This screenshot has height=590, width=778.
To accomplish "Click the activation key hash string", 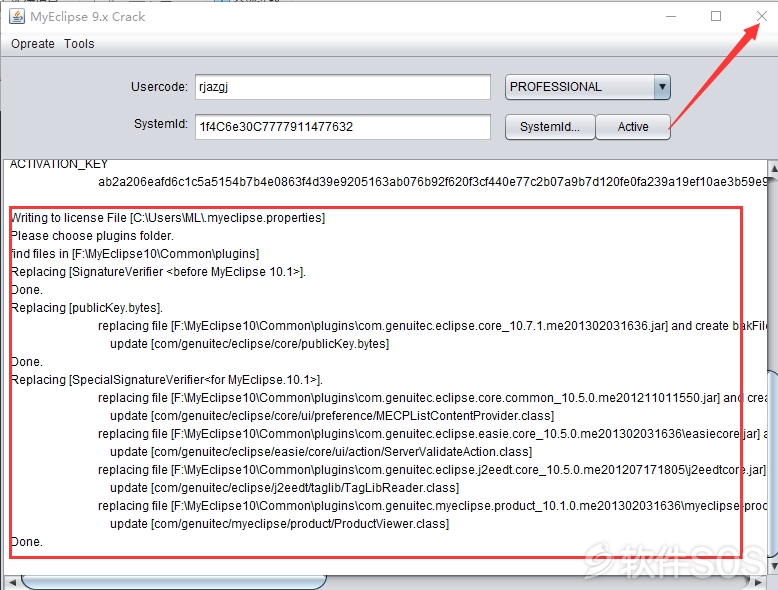I will click(x=433, y=182).
